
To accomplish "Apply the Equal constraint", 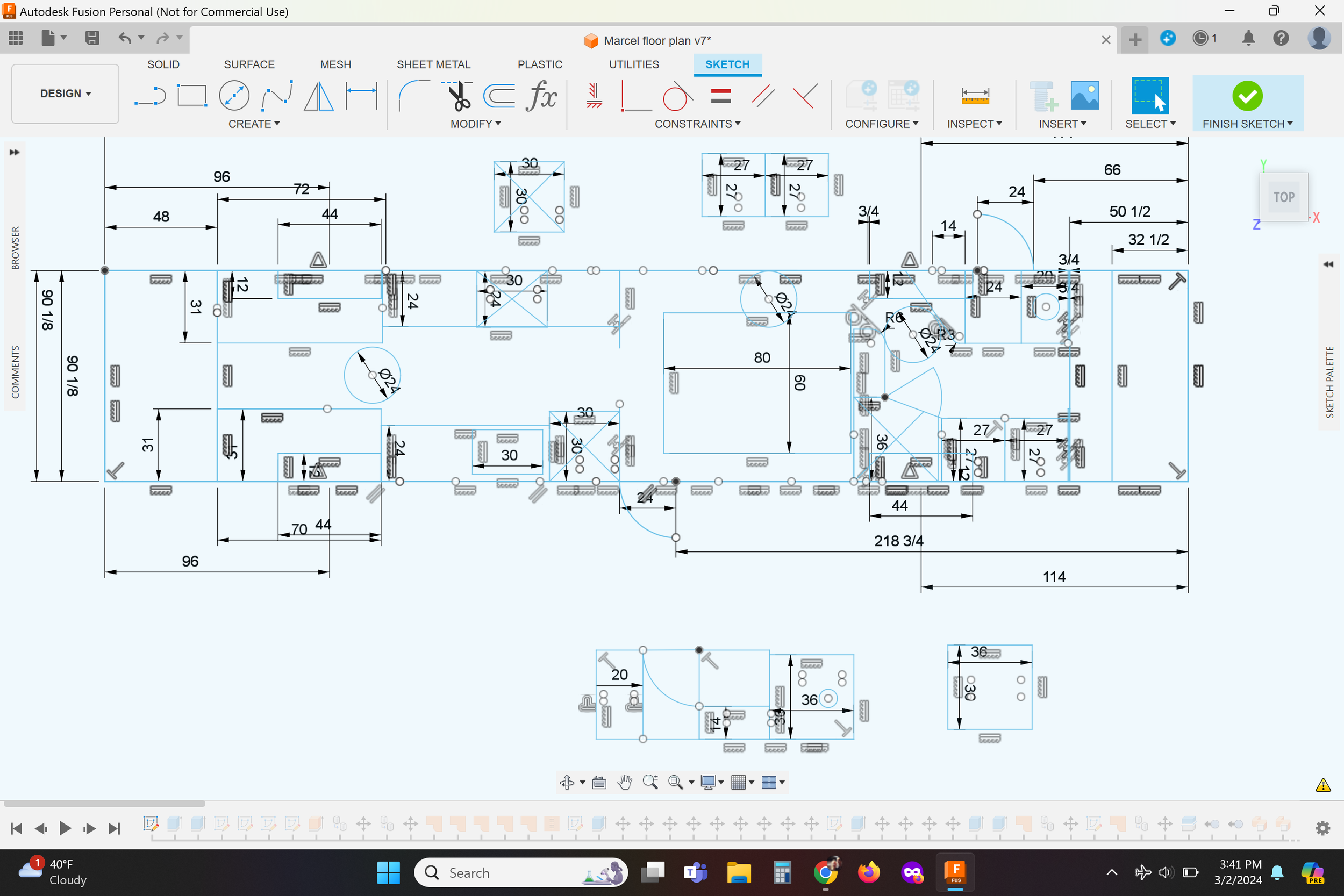I will [721, 96].
